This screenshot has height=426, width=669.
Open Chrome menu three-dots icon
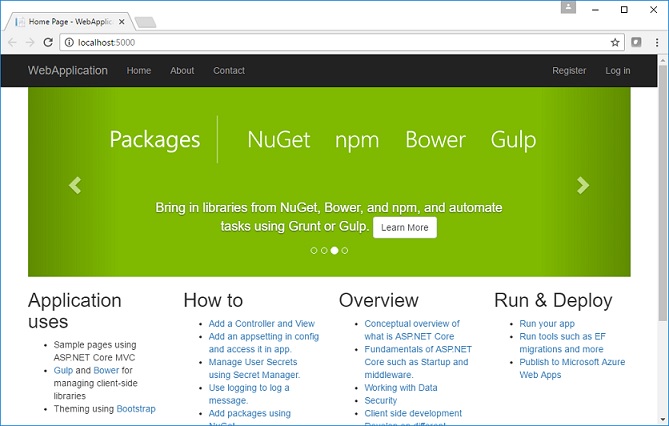(655, 42)
